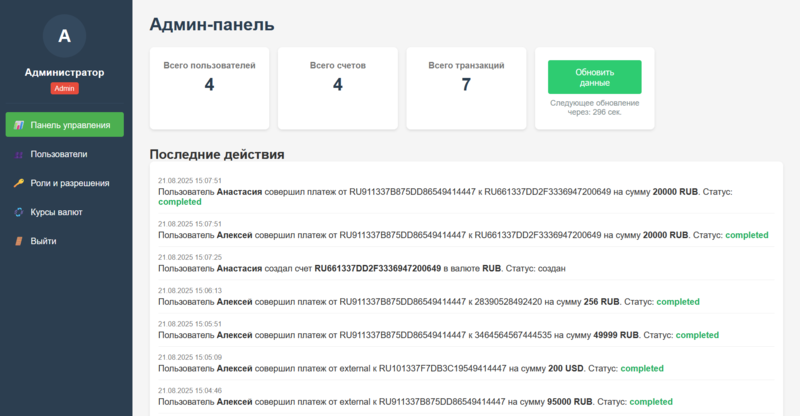Screen dimensions: 800x416
Task: Click the bold account number RU661337DD2F3336947200649
Action: [378, 268]
